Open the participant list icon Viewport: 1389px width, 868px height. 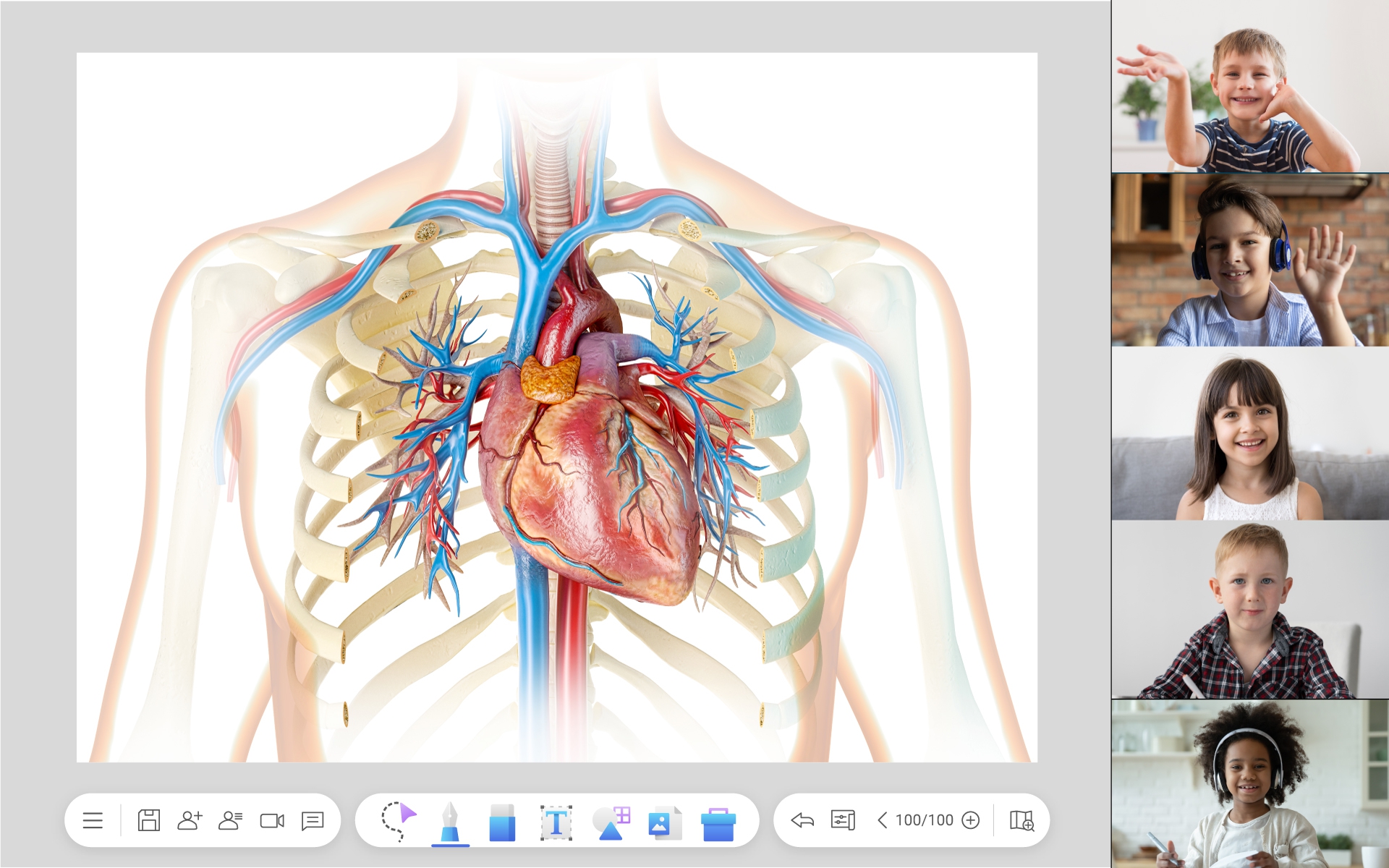pos(231,820)
